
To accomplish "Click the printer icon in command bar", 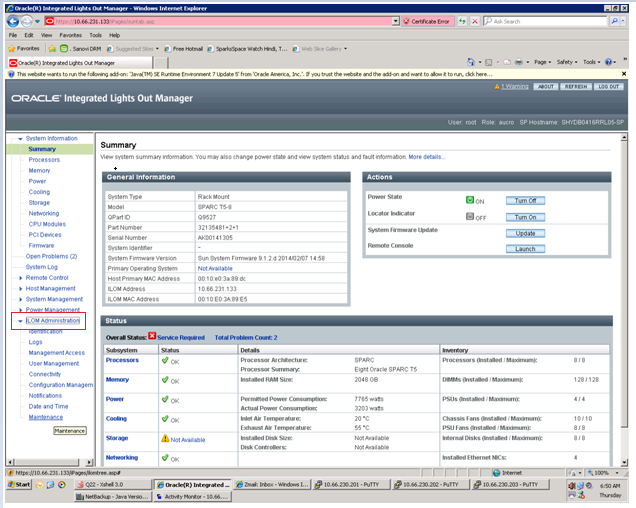I will click(x=519, y=62).
